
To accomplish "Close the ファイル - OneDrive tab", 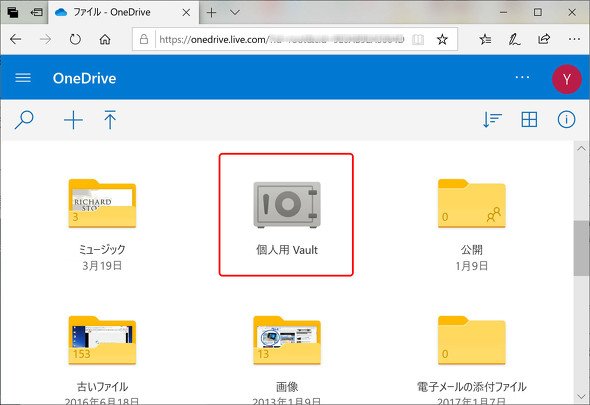I will tap(186, 12).
